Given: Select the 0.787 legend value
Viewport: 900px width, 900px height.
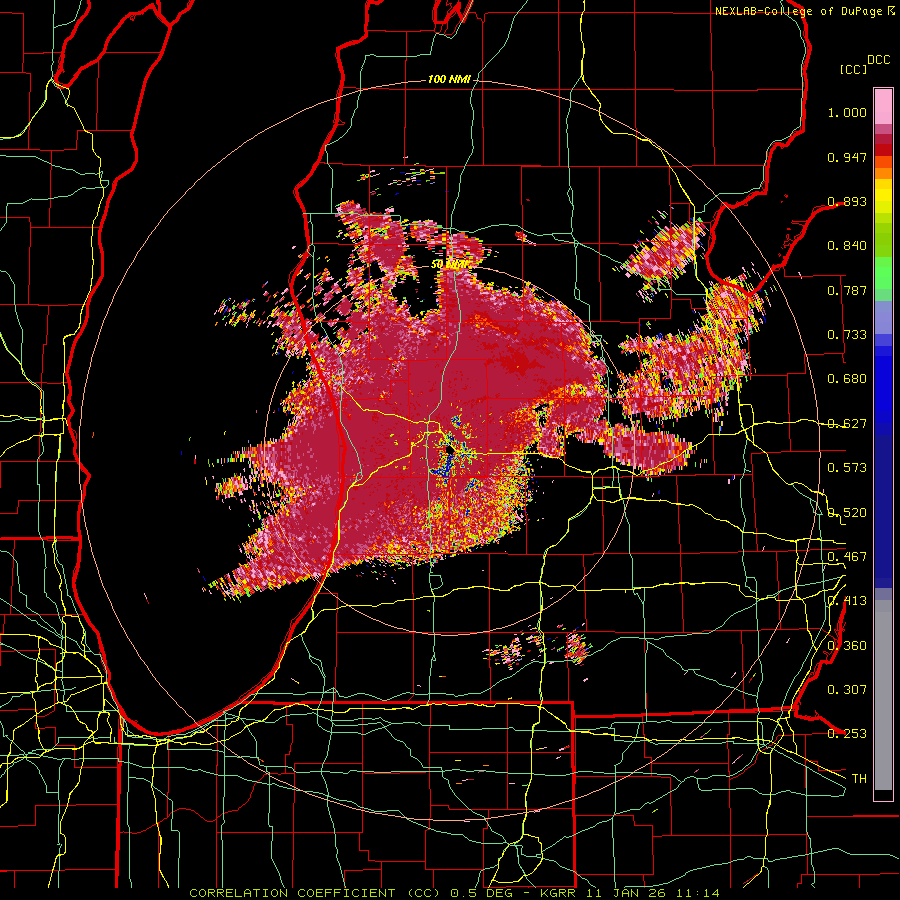Looking at the screenshot, I should click(x=847, y=290).
